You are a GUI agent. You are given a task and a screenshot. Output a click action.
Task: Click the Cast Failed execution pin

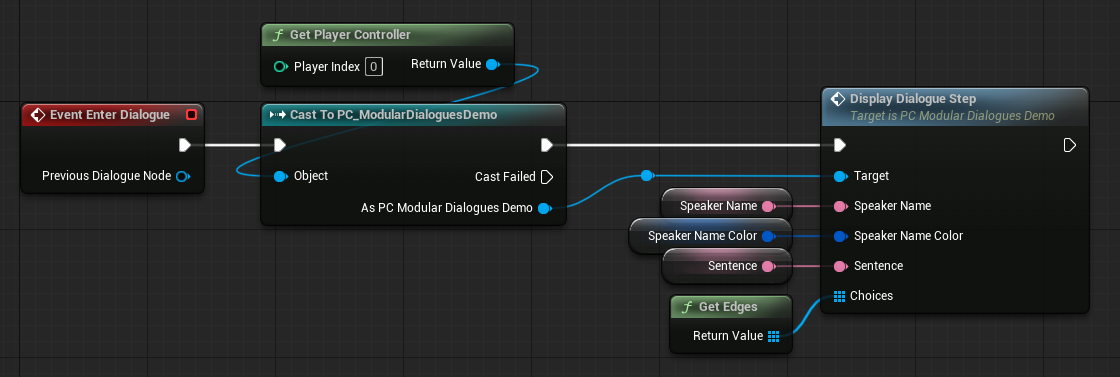pos(546,176)
